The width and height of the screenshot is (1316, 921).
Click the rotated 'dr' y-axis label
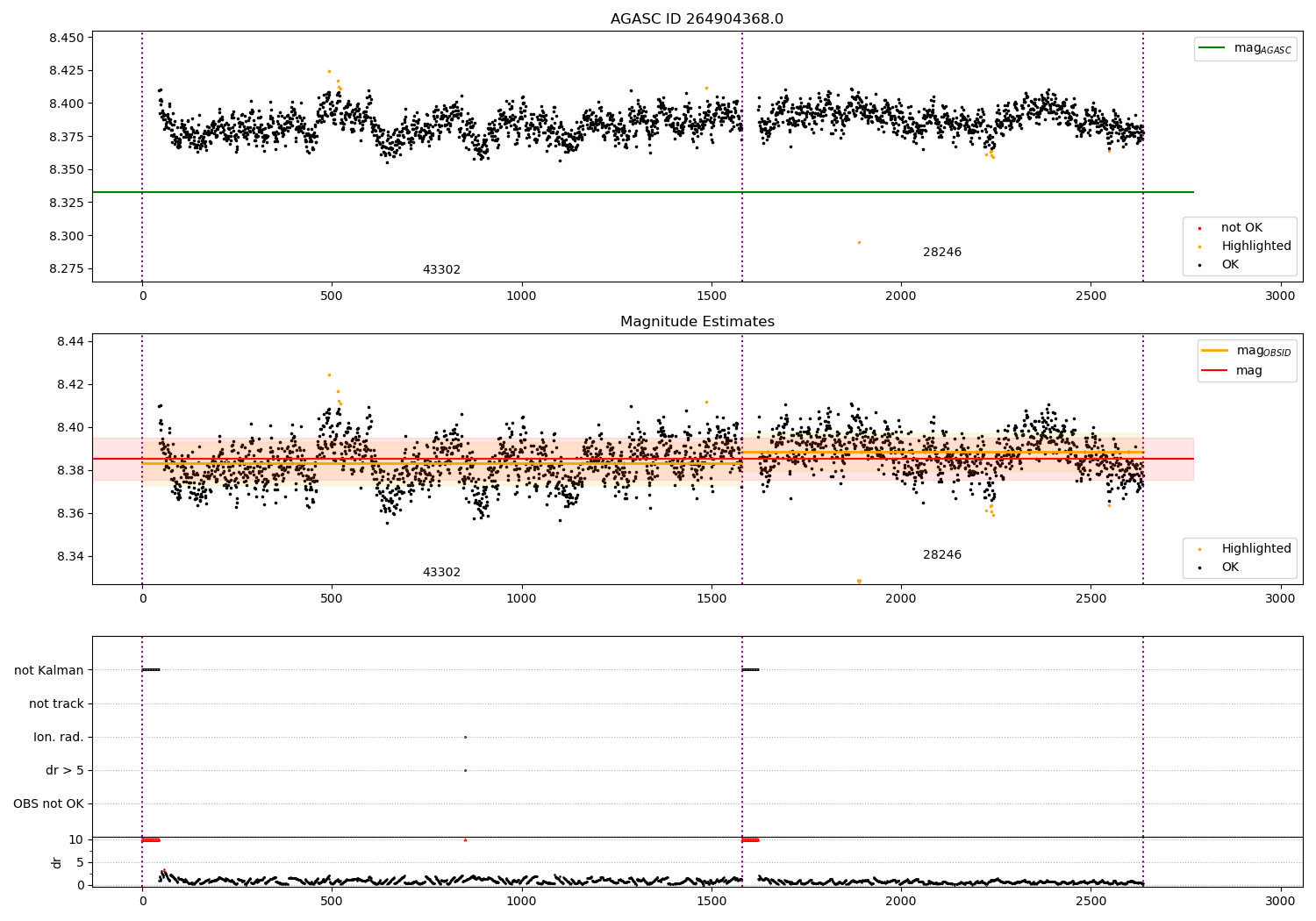57,862
